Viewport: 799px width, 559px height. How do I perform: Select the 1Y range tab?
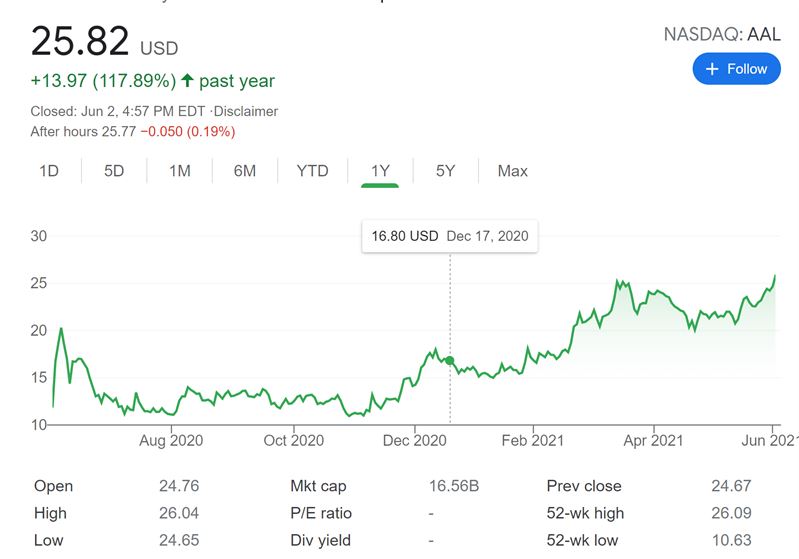coord(380,171)
